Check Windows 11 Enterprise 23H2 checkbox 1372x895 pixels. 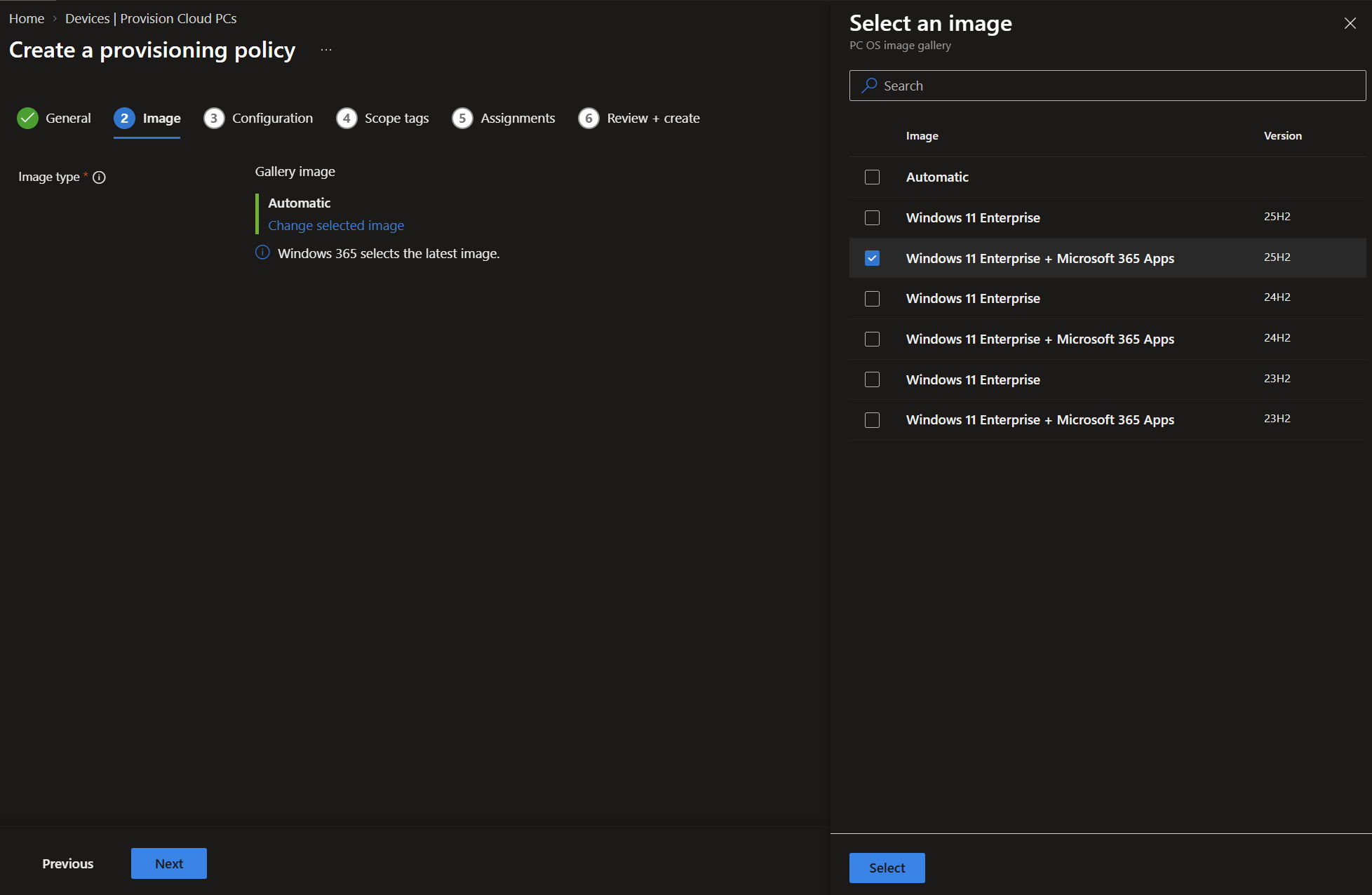point(872,379)
